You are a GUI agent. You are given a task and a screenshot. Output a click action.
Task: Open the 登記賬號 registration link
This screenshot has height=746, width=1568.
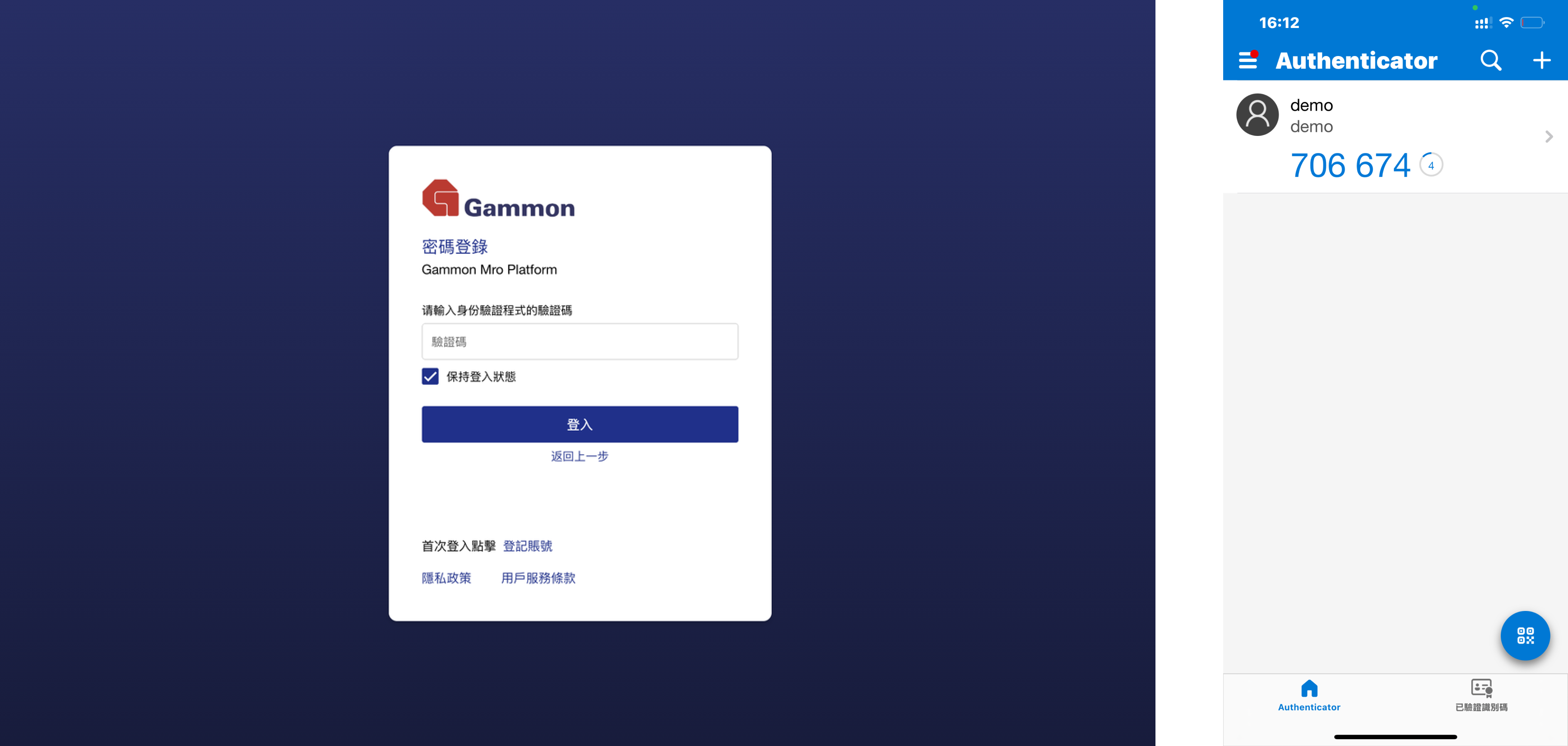pyautogui.click(x=527, y=546)
